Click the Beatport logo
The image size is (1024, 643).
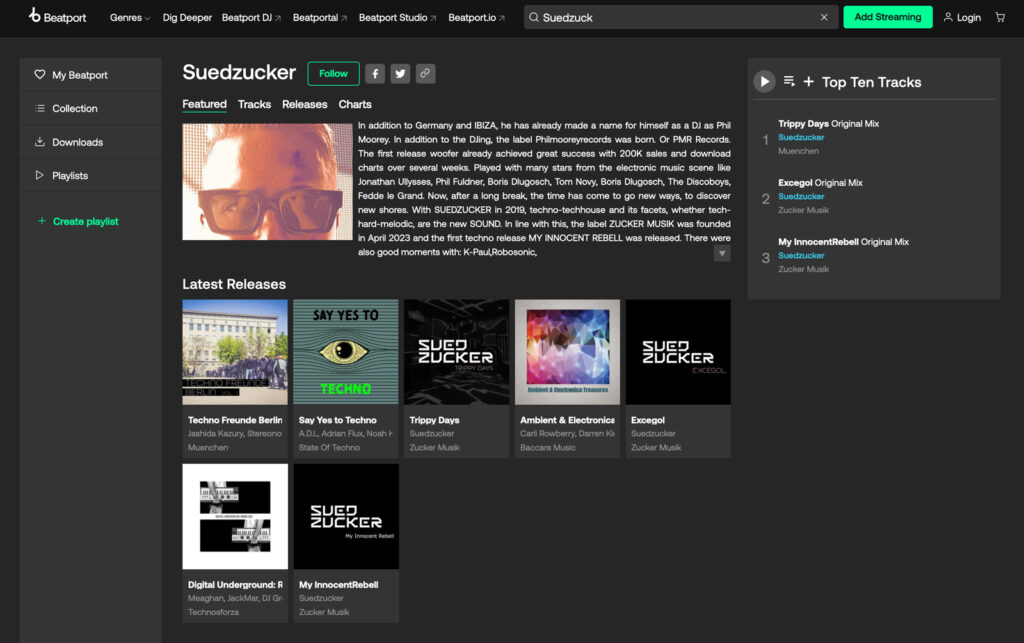(57, 16)
